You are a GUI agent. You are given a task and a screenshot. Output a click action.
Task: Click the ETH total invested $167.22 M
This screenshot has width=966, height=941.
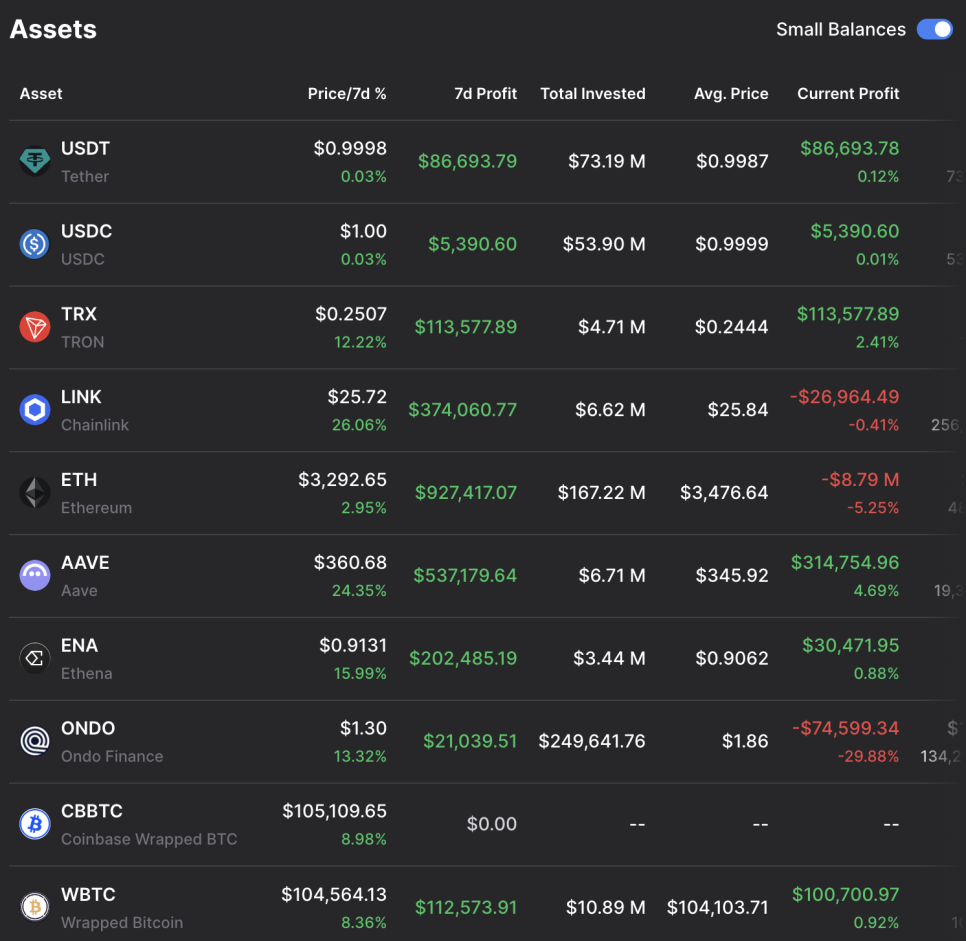coord(601,492)
